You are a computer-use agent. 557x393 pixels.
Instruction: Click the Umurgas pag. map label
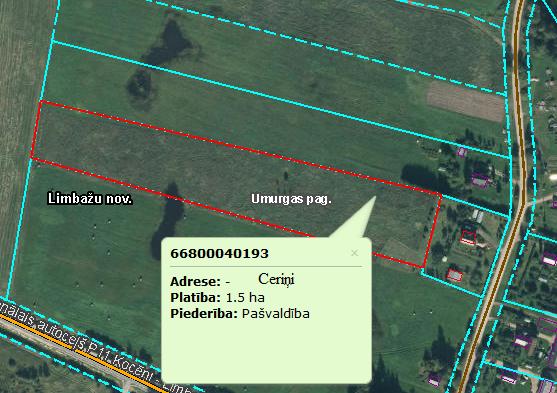click(291, 199)
